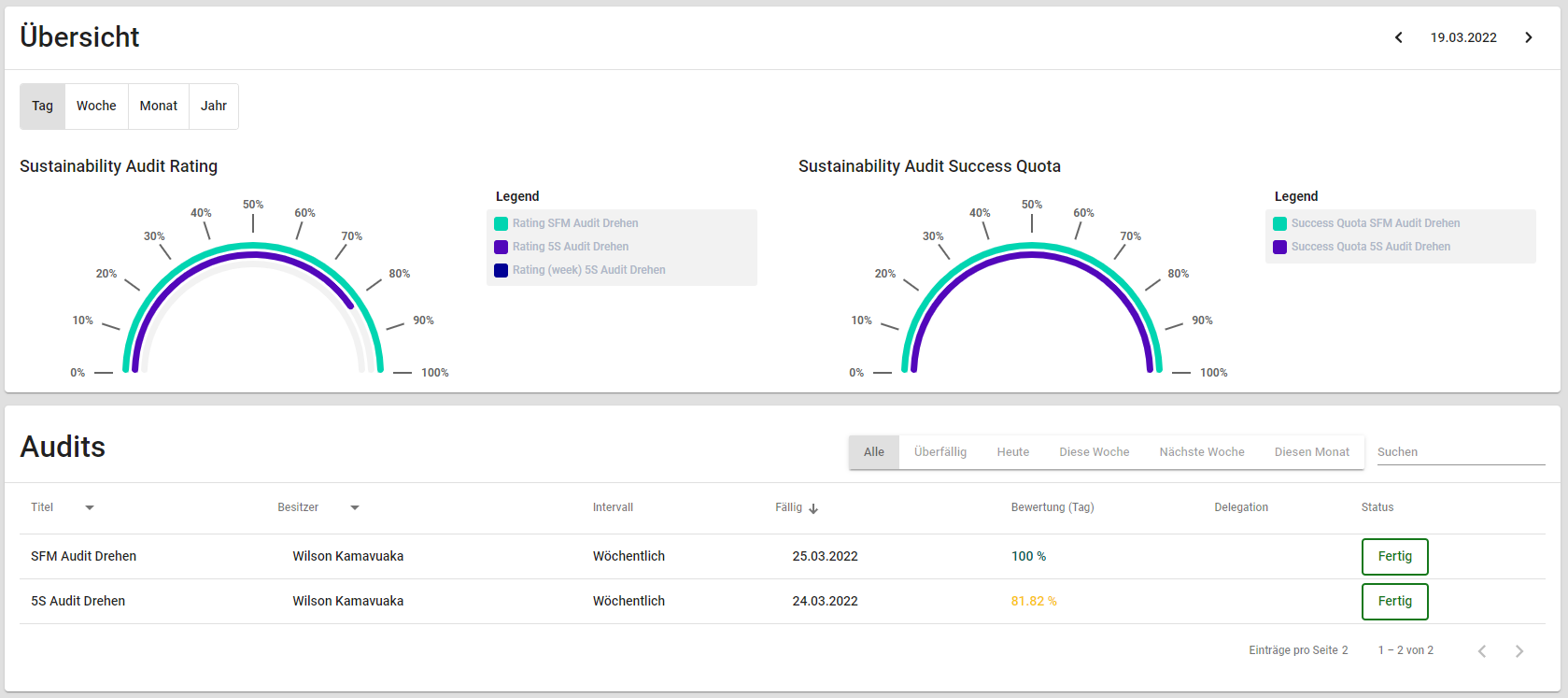This screenshot has width=1568, height=698.
Task: Click Wilson Kamavuaka in SFM Audit row
Action: [348, 556]
